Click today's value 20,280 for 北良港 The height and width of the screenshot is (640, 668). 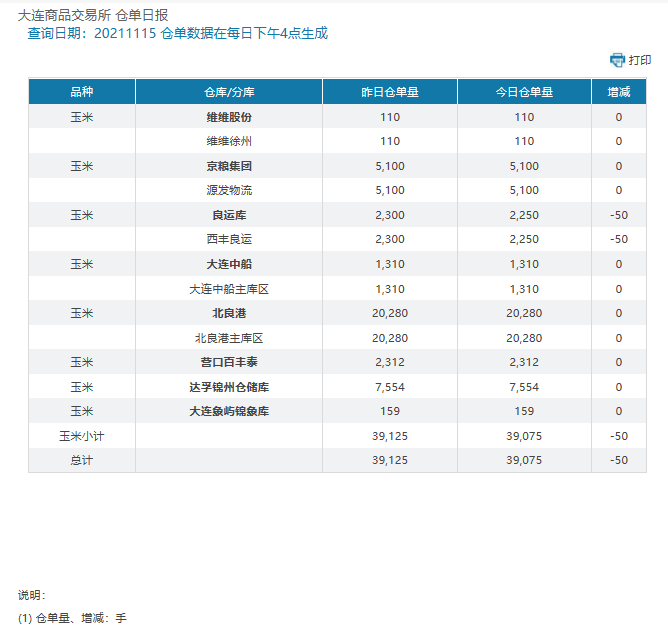pos(524,313)
